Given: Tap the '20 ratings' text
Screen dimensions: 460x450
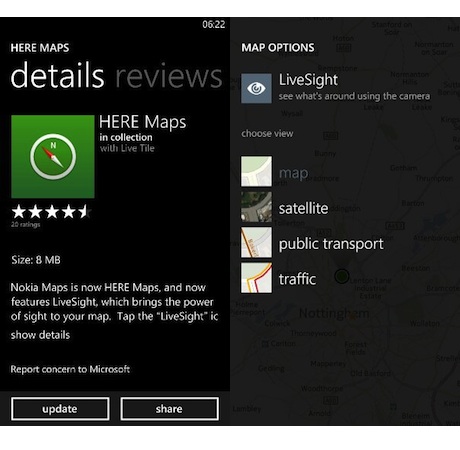Looking at the screenshot, I should point(26,225).
